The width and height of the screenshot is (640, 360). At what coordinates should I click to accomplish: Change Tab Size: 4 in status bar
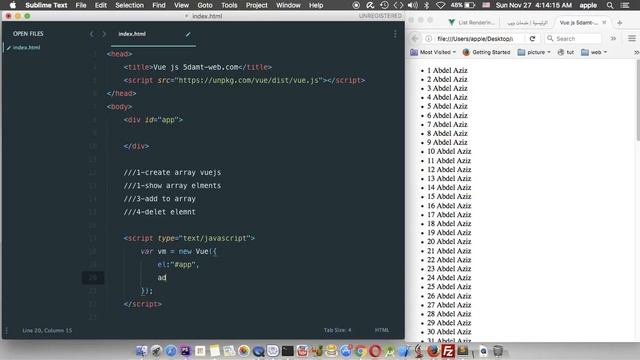click(337, 330)
